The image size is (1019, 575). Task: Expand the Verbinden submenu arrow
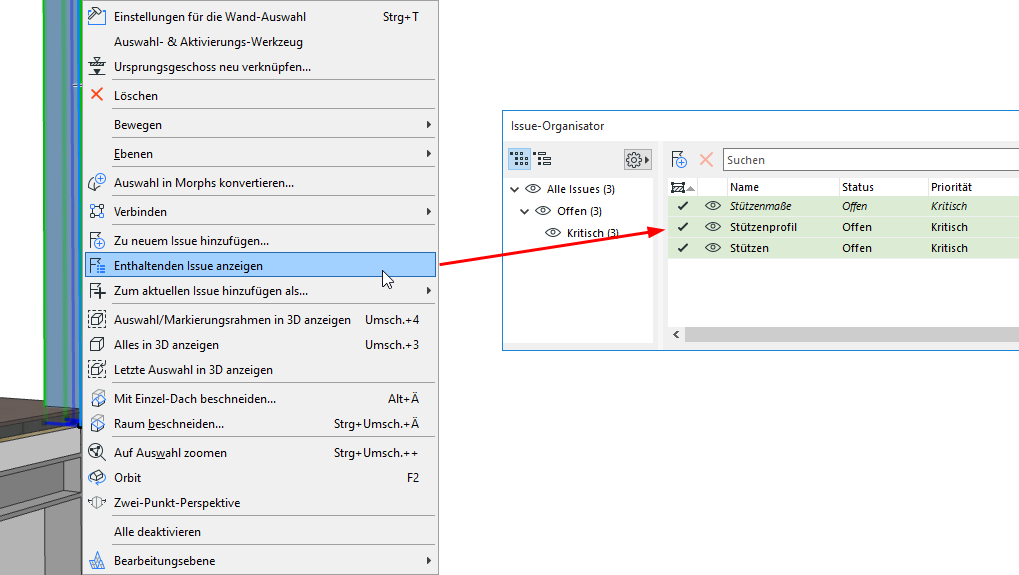pos(428,211)
